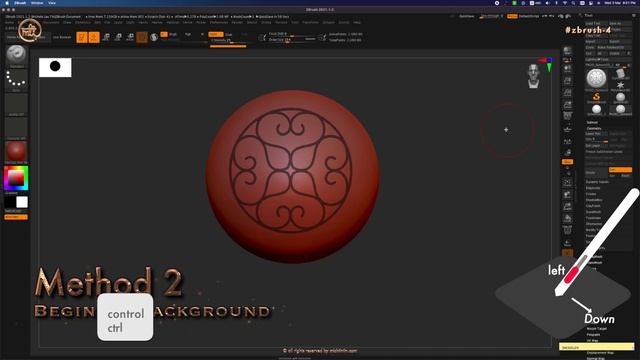This screenshot has height=360, width=640.
Task: Select the large current tool thumbnail
Action: pyautogui.click(x=596, y=78)
